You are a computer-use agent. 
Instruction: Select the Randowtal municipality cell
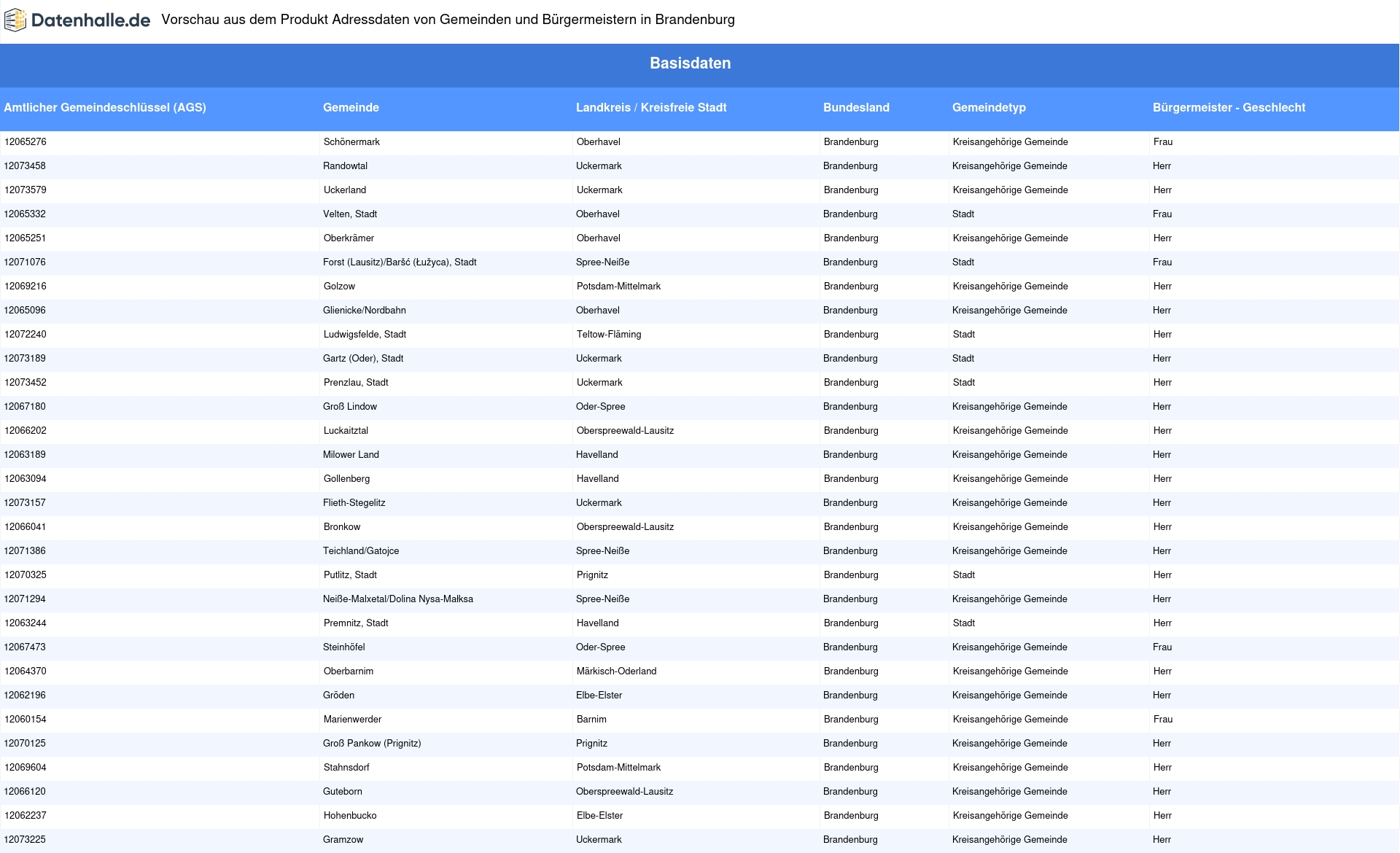(345, 166)
